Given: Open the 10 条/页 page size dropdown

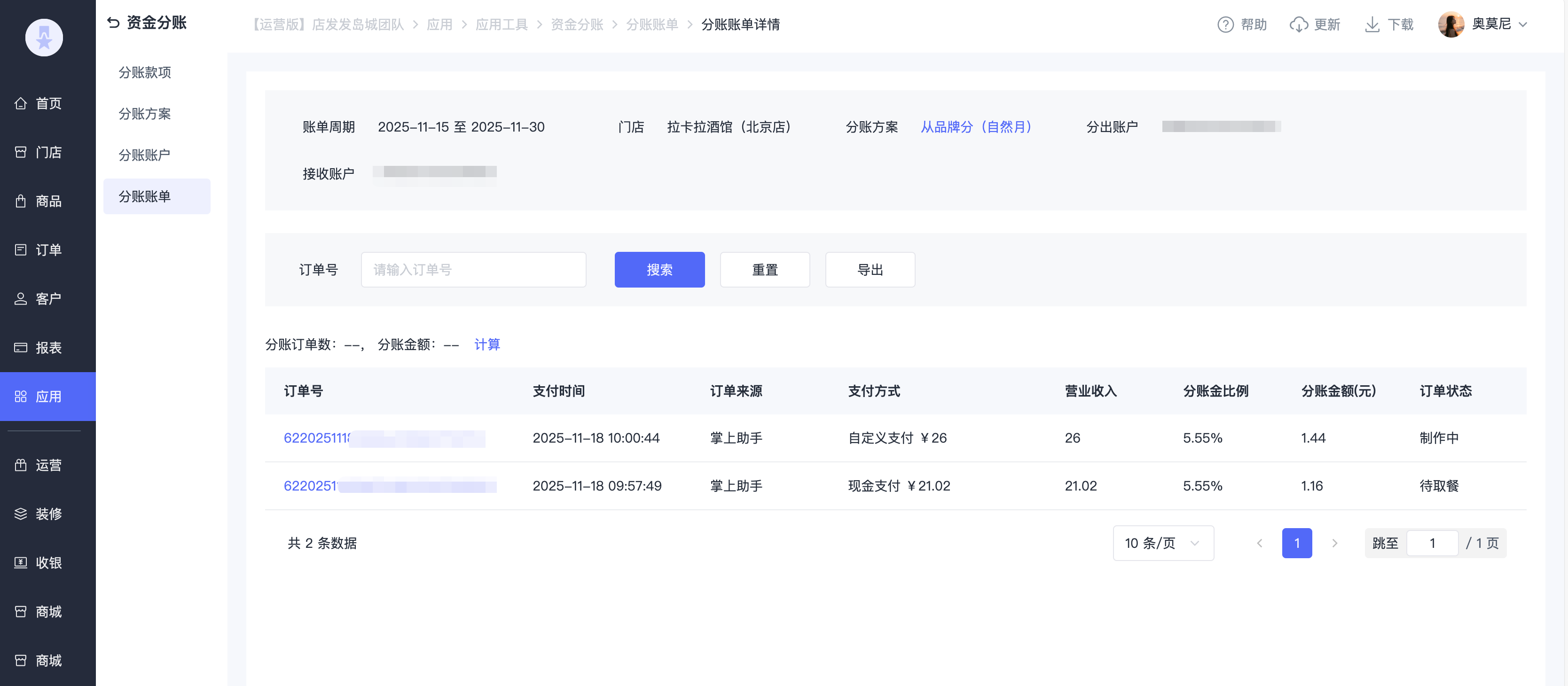Looking at the screenshot, I should tap(1163, 543).
